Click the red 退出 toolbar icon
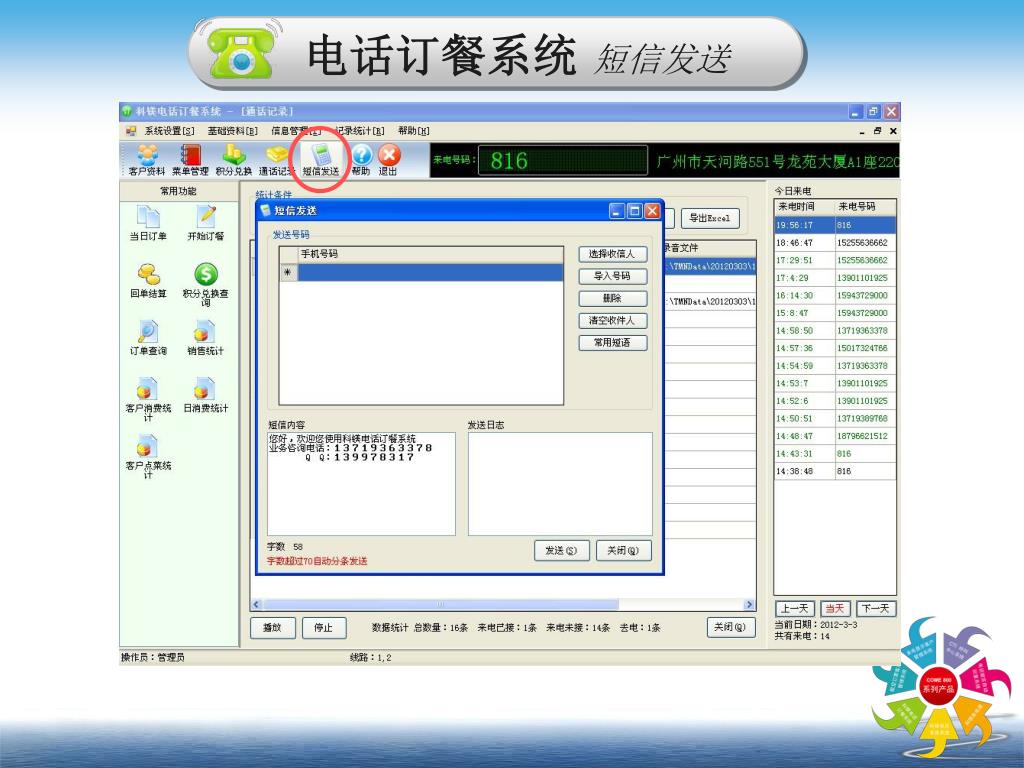 point(389,160)
